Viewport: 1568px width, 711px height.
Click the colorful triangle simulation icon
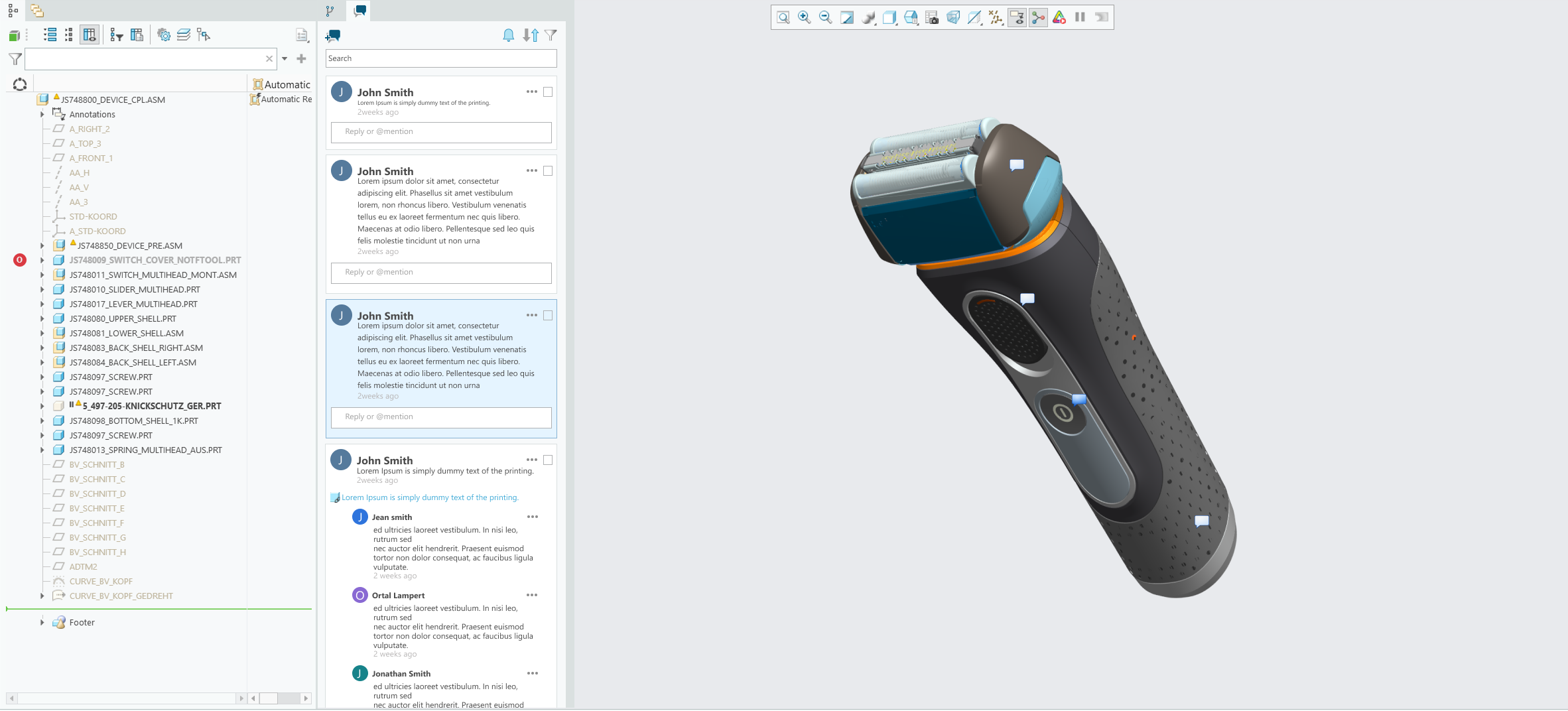point(1059,17)
